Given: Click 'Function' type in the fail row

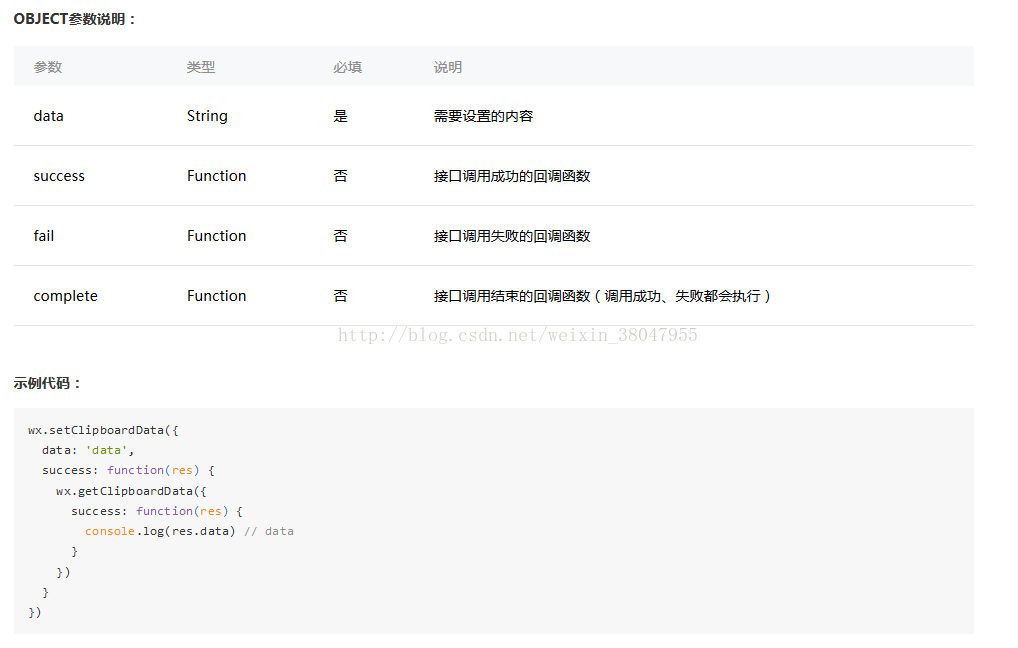Looking at the screenshot, I should click(217, 236).
